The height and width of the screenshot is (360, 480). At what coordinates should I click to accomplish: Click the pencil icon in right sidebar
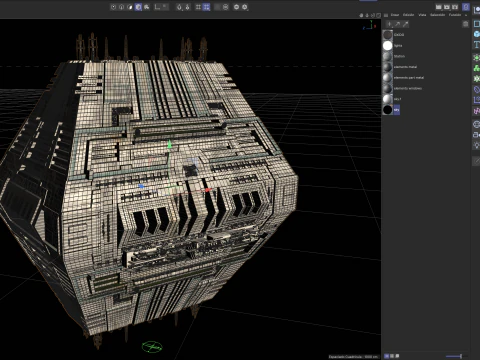tap(477, 161)
